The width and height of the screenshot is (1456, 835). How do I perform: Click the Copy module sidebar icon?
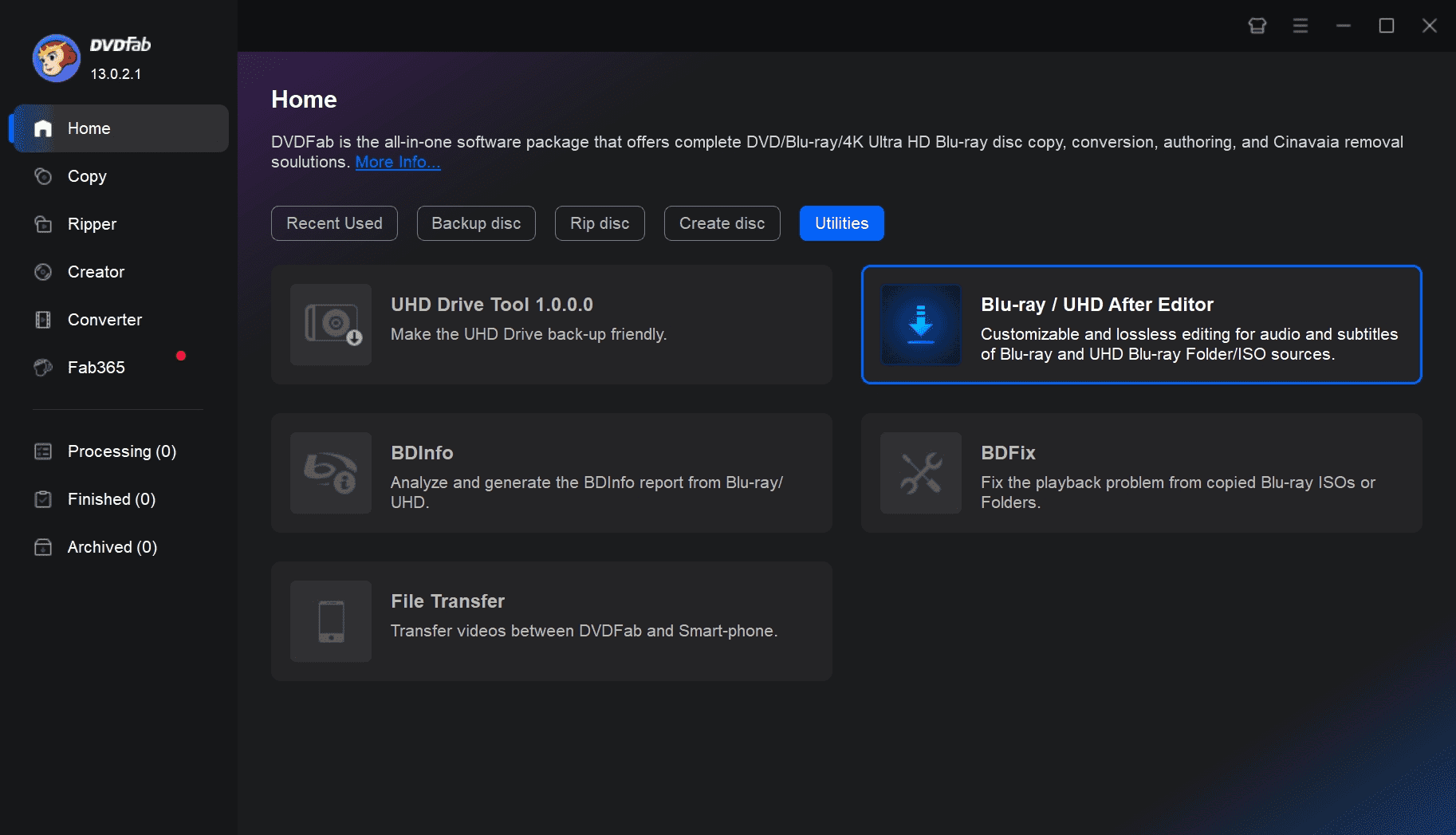point(43,176)
